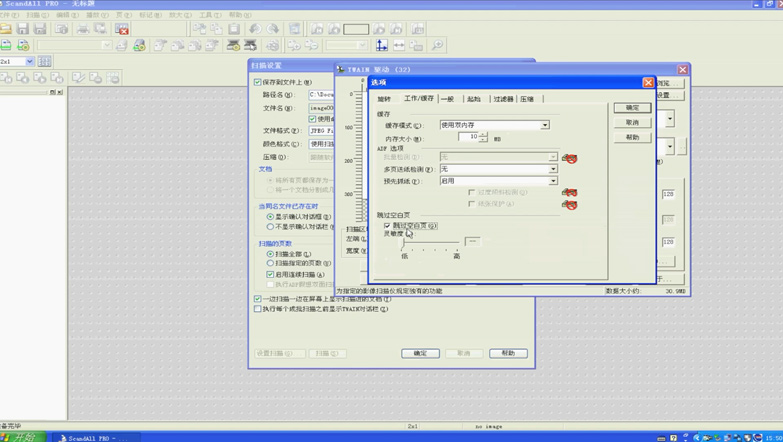The image size is (783, 442).
Task: Open the 2x1 layout dropdown
Action: point(30,62)
